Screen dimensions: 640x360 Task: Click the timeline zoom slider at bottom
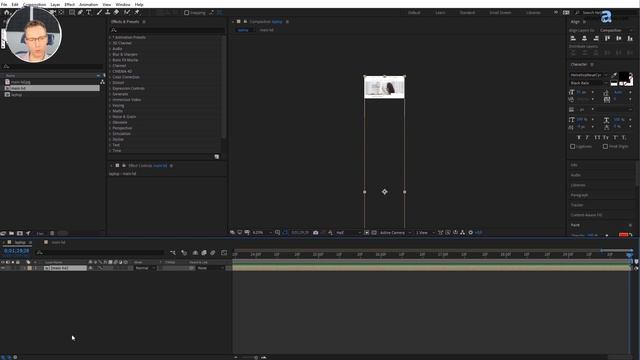(249, 358)
